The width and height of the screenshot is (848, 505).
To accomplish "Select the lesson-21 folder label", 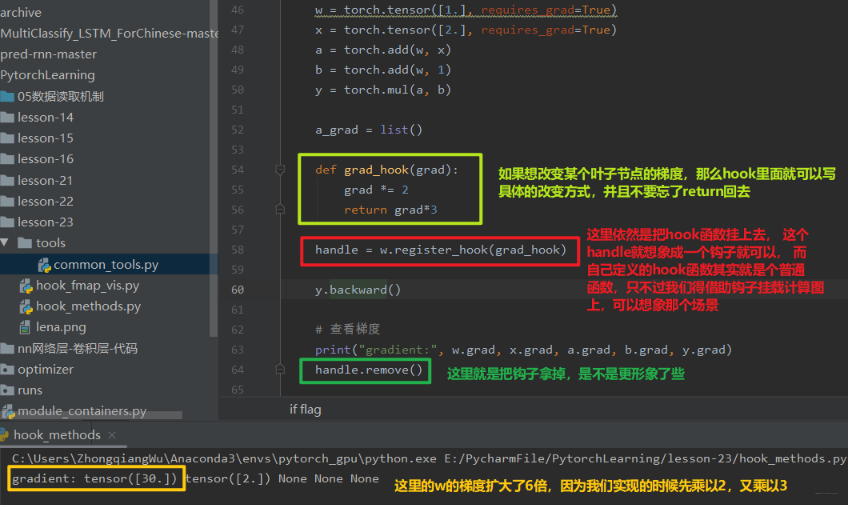I will click(45, 181).
